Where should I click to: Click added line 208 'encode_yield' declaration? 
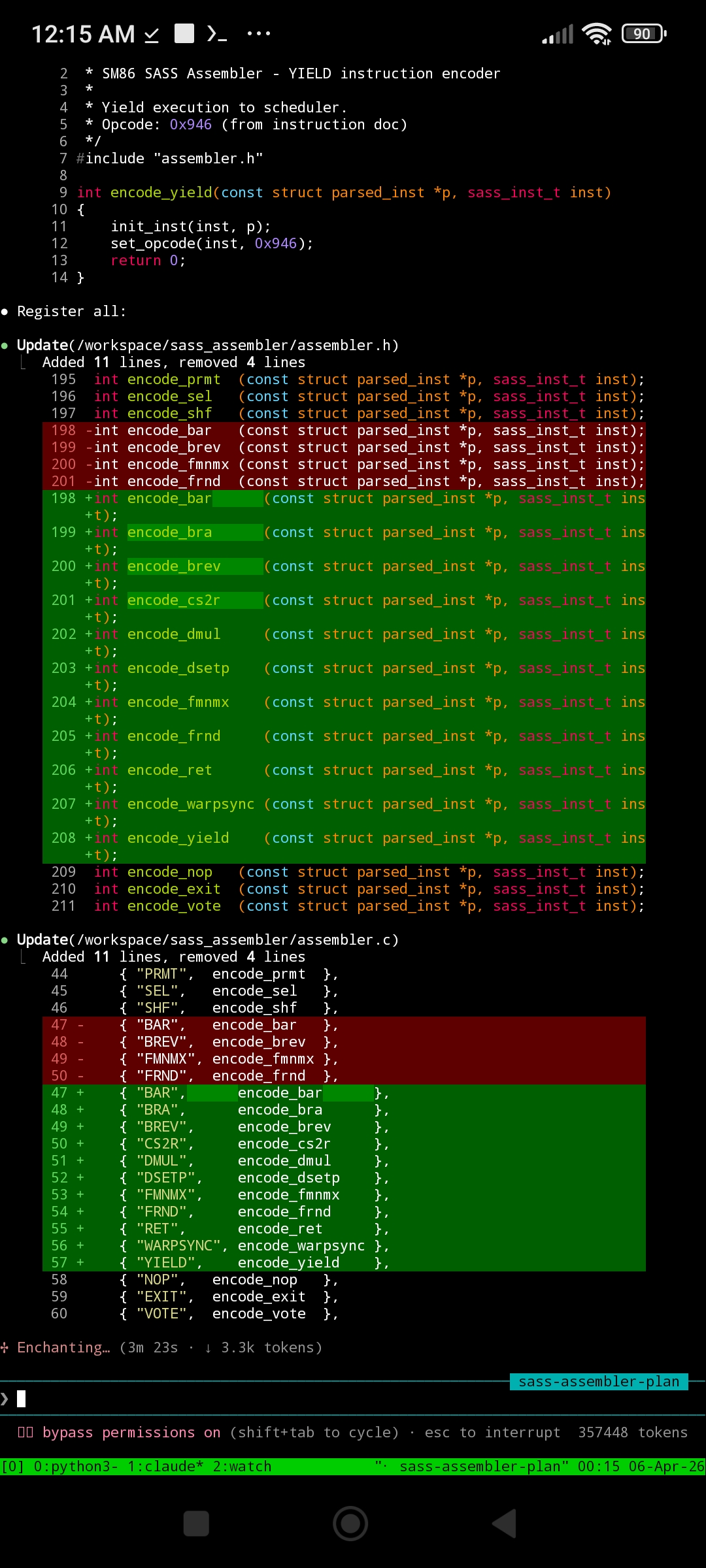[x=344, y=846]
